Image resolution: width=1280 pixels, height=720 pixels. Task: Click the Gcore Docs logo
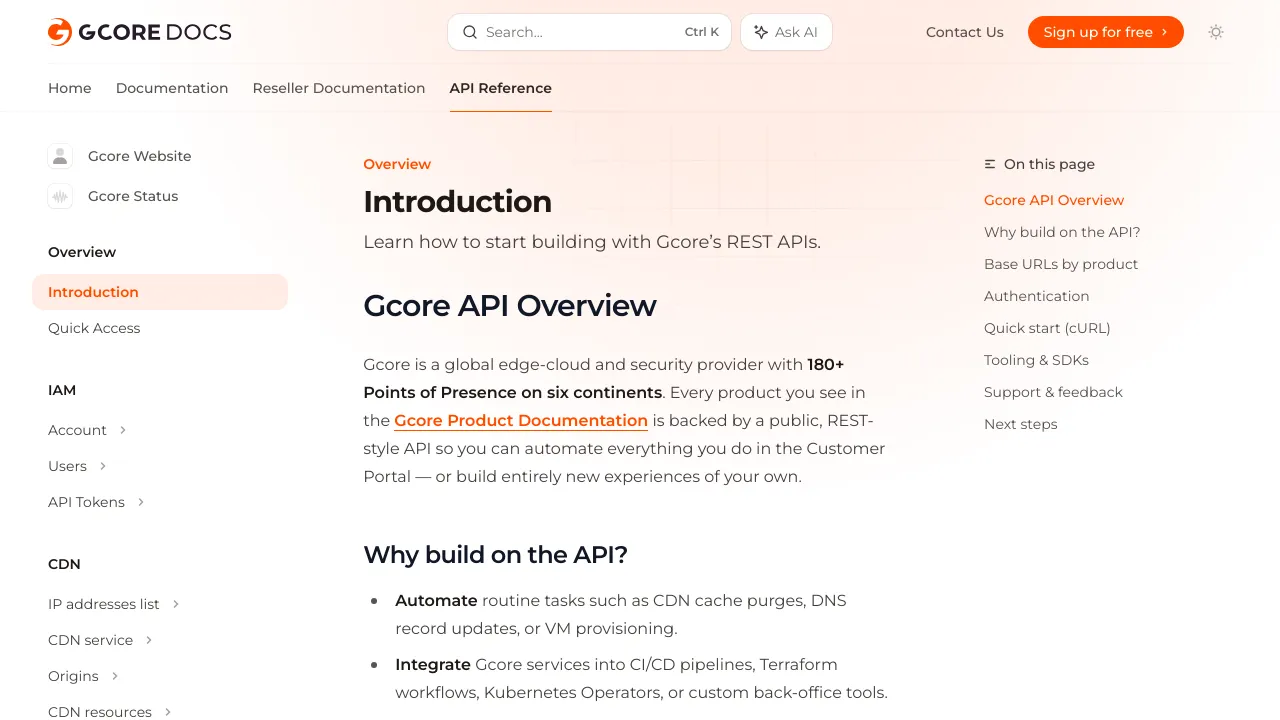point(139,32)
